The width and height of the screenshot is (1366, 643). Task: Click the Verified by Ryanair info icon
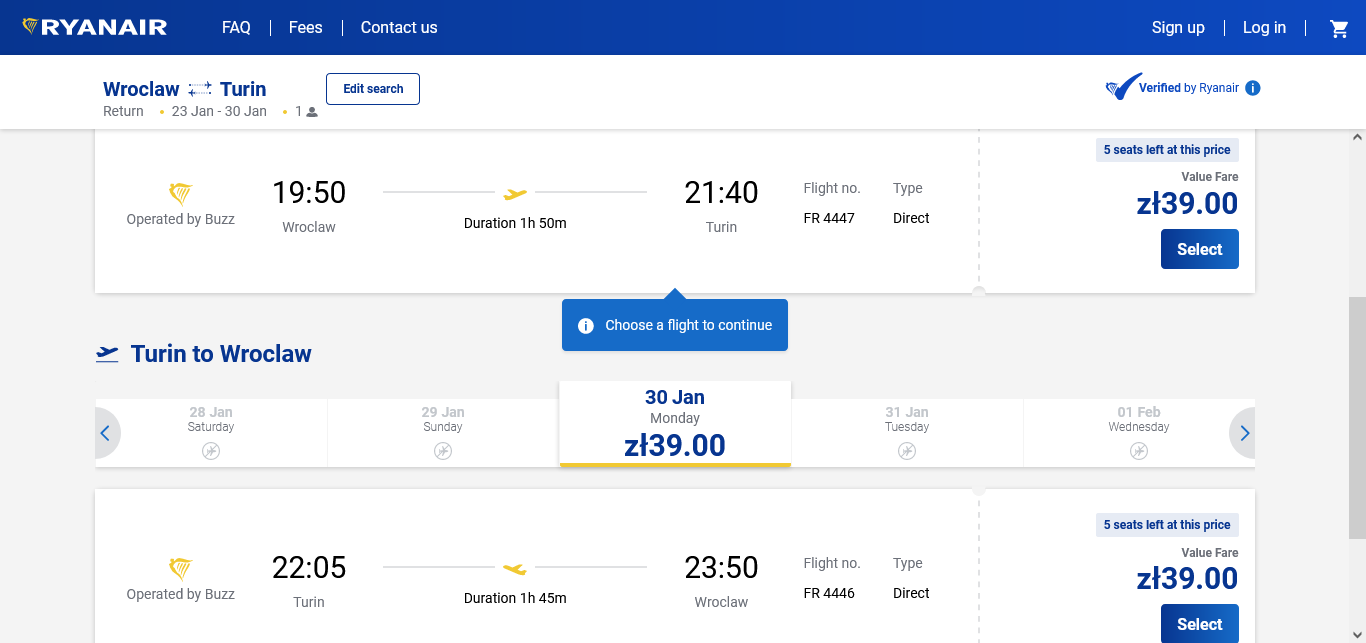pyautogui.click(x=1253, y=88)
